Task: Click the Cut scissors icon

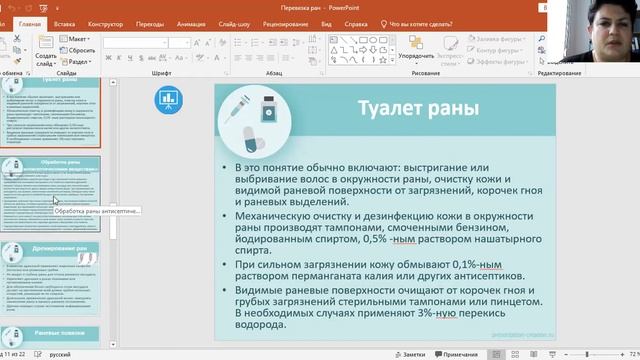Action: 17,38
